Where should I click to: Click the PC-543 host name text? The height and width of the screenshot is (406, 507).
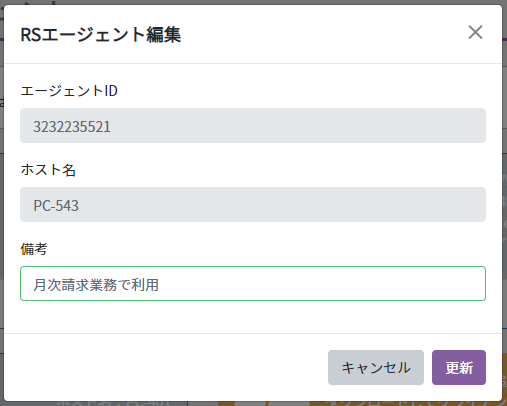56,206
